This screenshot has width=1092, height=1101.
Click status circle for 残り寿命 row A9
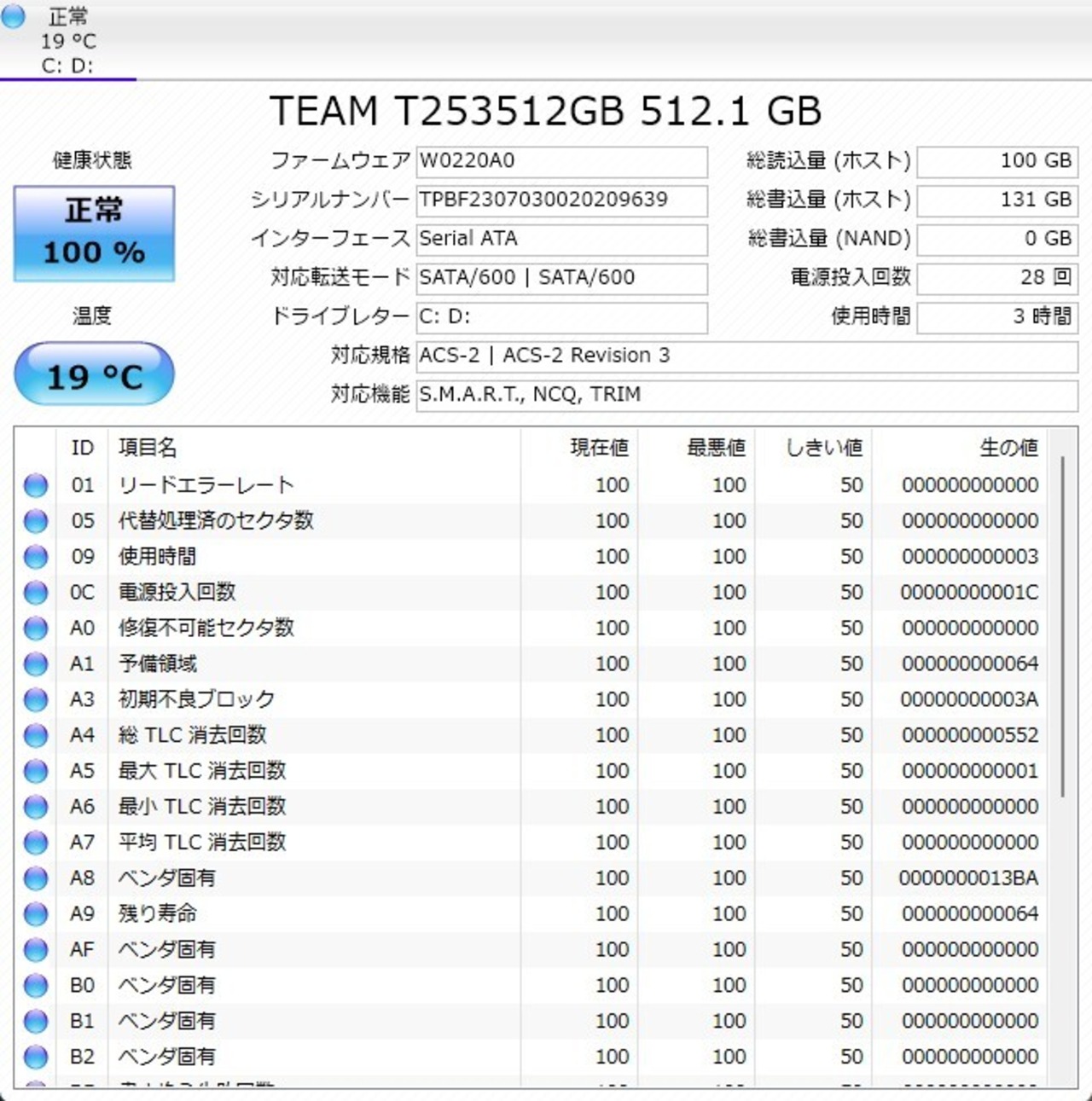pyautogui.click(x=36, y=914)
